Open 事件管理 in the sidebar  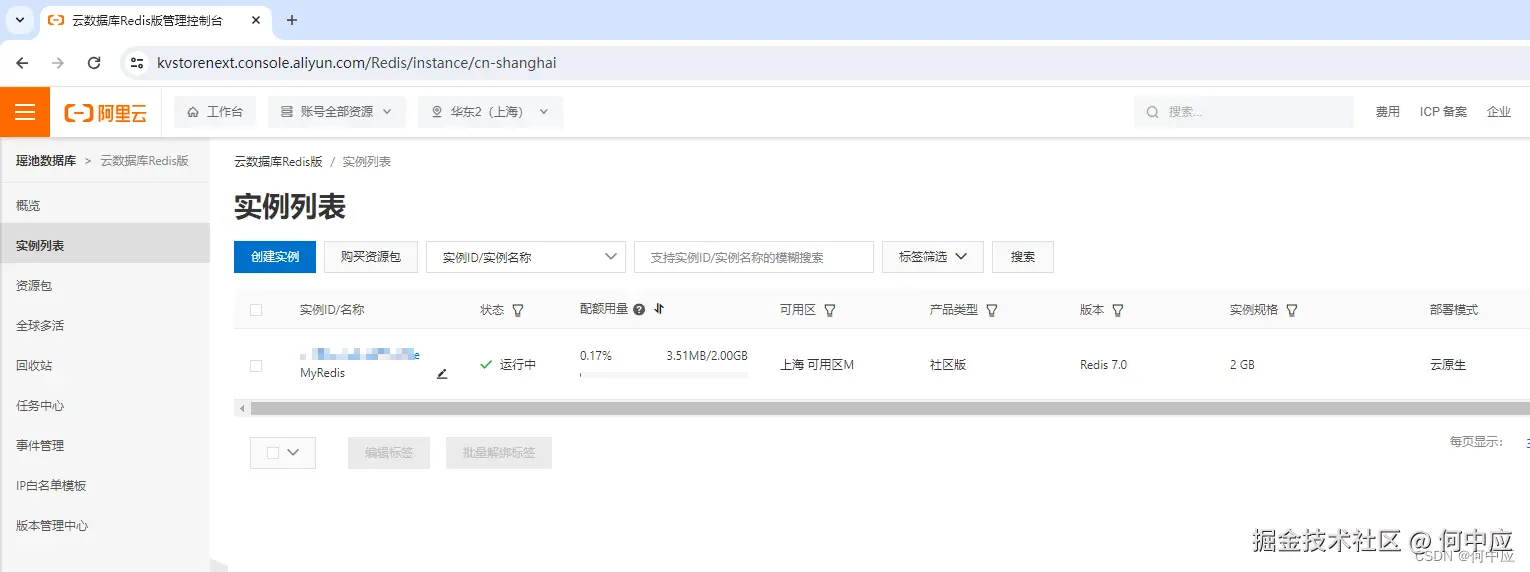(x=105, y=445)
